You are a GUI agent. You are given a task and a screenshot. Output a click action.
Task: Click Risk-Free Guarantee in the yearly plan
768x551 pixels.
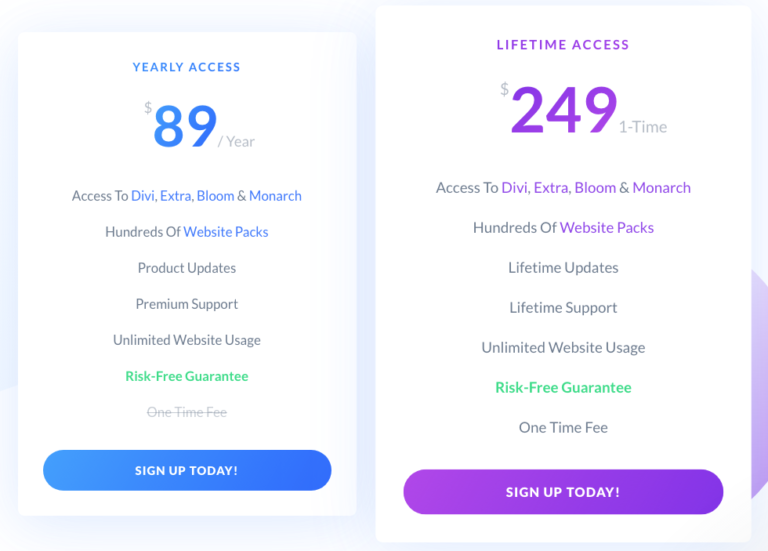(187, 376)
